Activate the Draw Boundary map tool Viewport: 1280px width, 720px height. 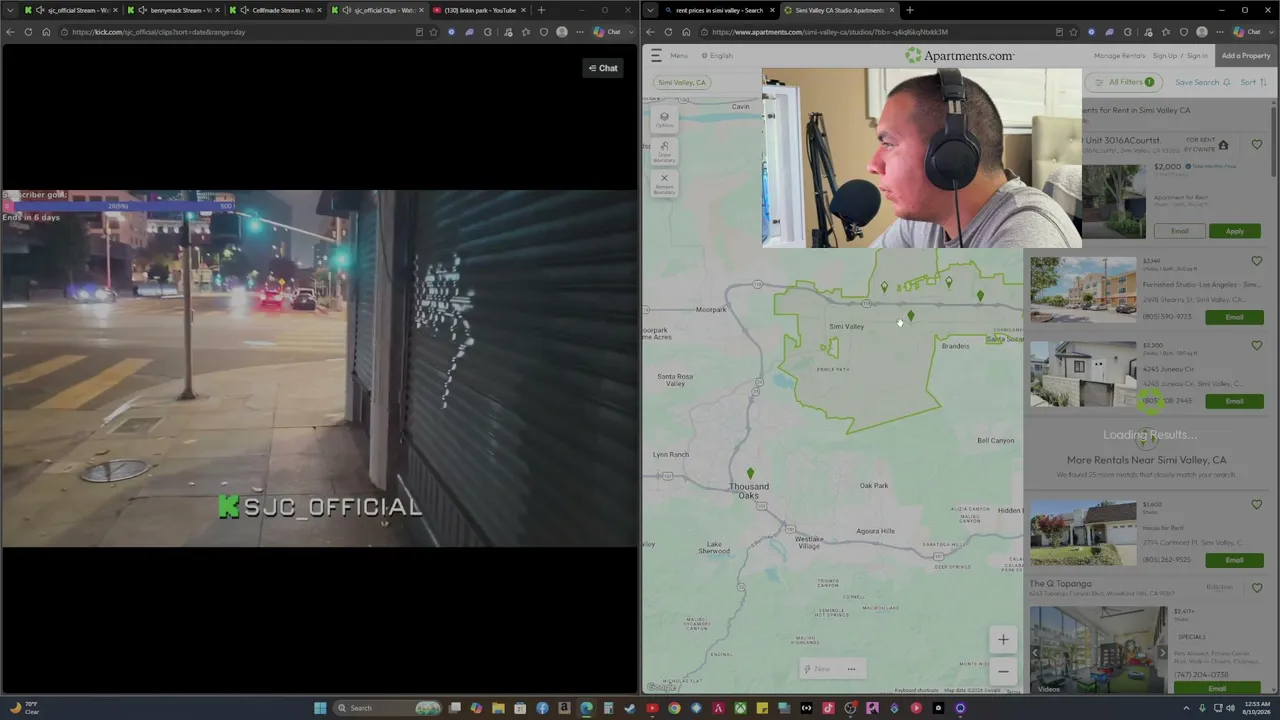tap(664, 151)
